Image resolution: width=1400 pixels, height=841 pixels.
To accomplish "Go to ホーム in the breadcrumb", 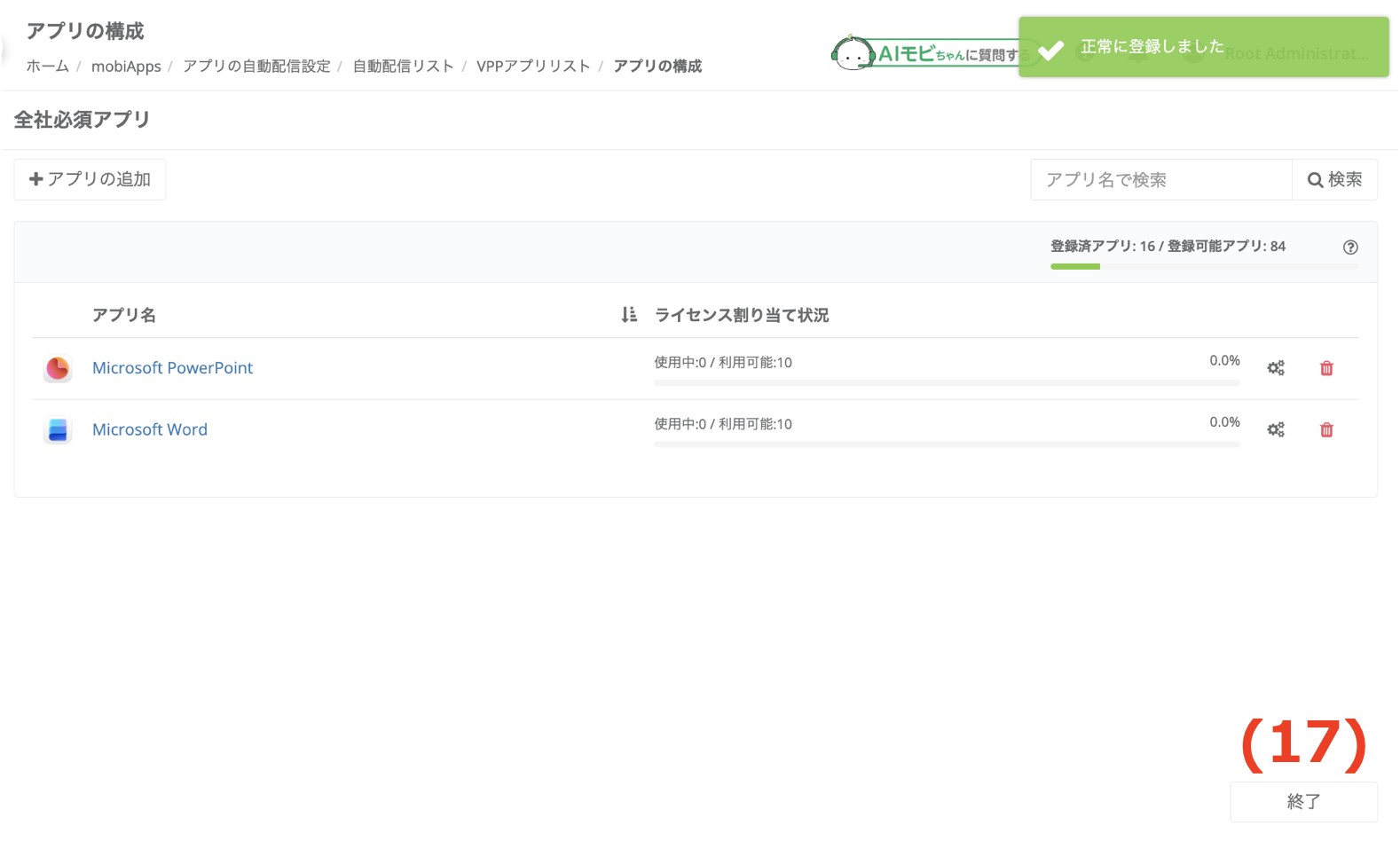I will pyautogui.click(x=47, y=66).
